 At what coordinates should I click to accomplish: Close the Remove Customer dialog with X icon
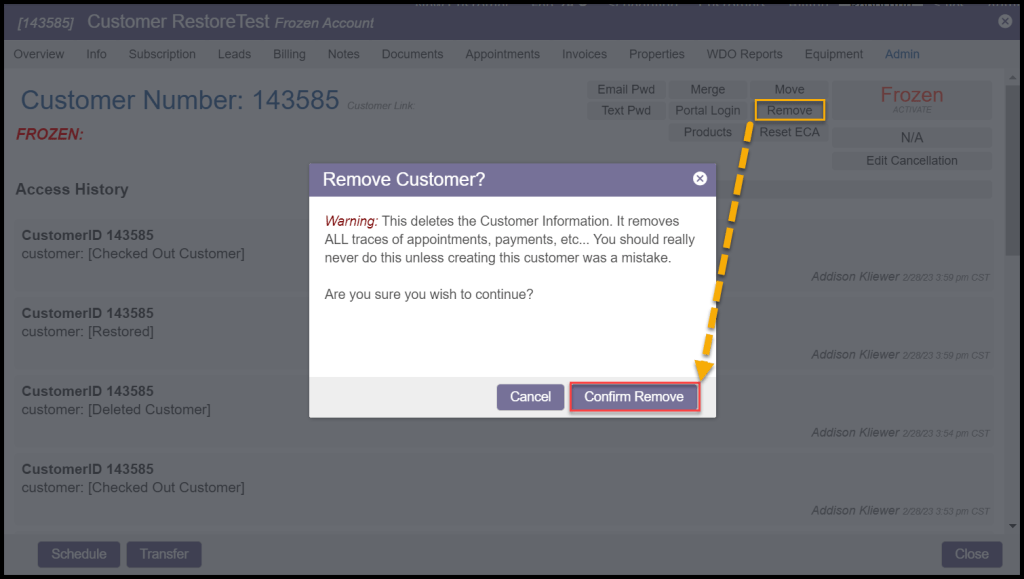coord(700,178)
